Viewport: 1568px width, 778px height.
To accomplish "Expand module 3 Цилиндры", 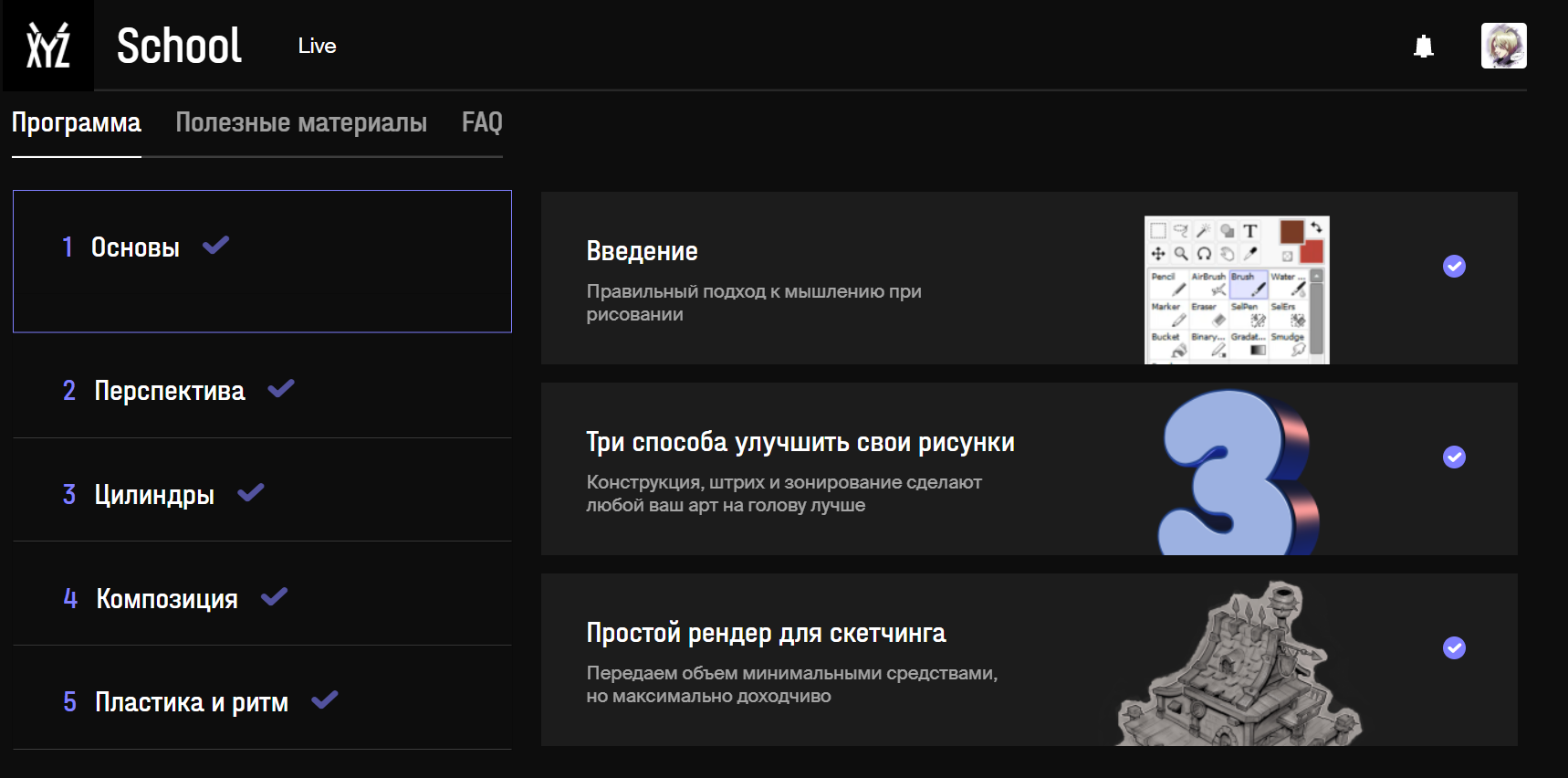I will (x=153, y=495).
